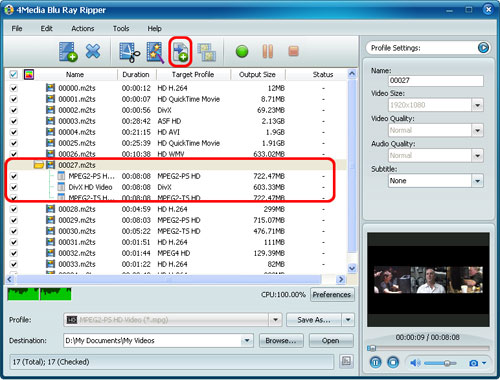Start ripping with the green button
This screenshot has width=500, height=380.
[x=242, y=52]
